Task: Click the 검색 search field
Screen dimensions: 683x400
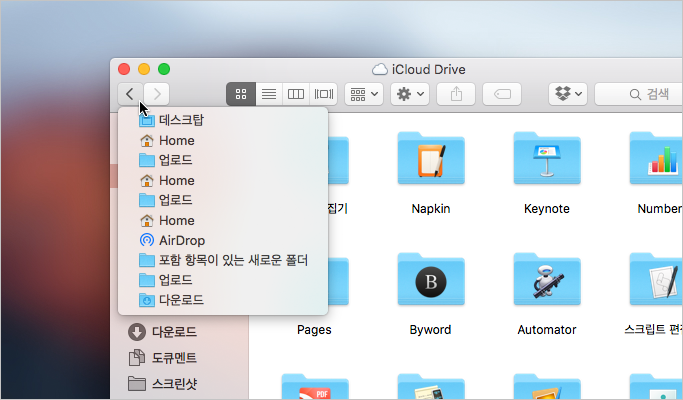Action: pyautogui.click(x=639, y=94)
